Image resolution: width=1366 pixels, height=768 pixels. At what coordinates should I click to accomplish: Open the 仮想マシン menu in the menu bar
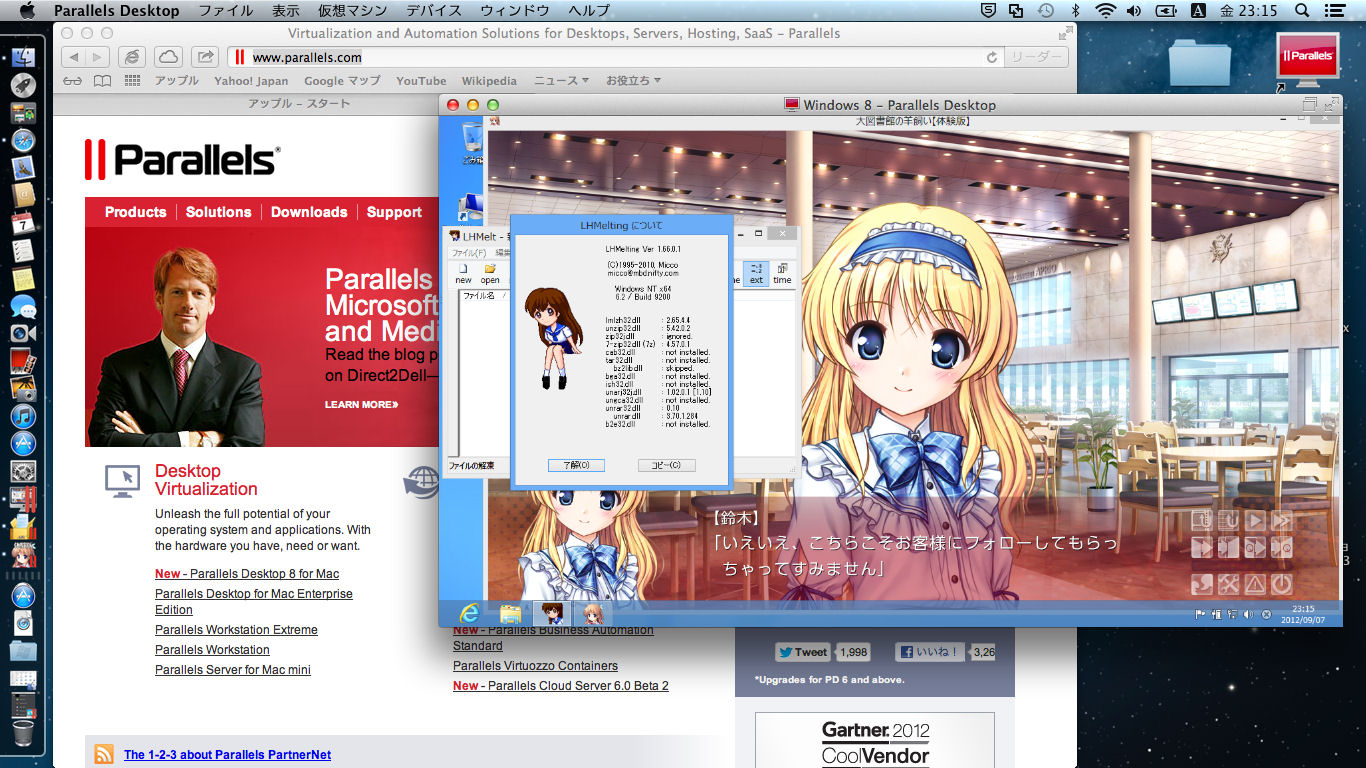click(352, 11)
